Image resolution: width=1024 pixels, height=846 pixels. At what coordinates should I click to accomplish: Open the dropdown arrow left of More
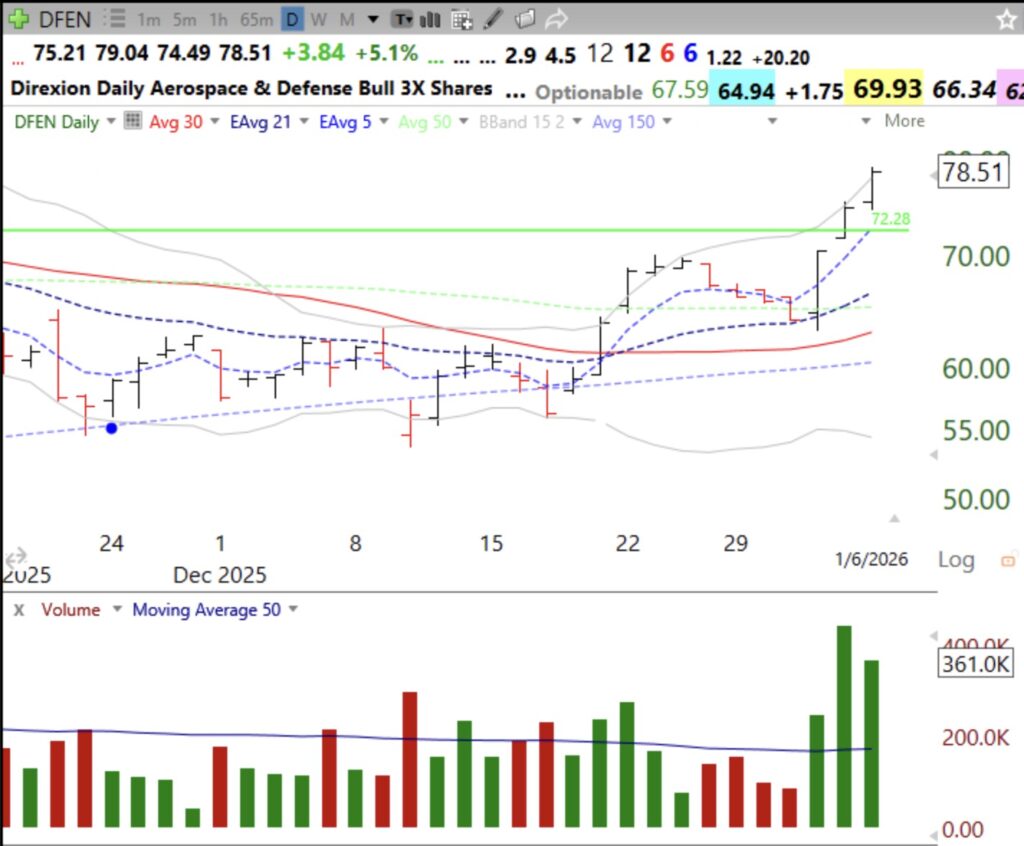pos(866,121)
